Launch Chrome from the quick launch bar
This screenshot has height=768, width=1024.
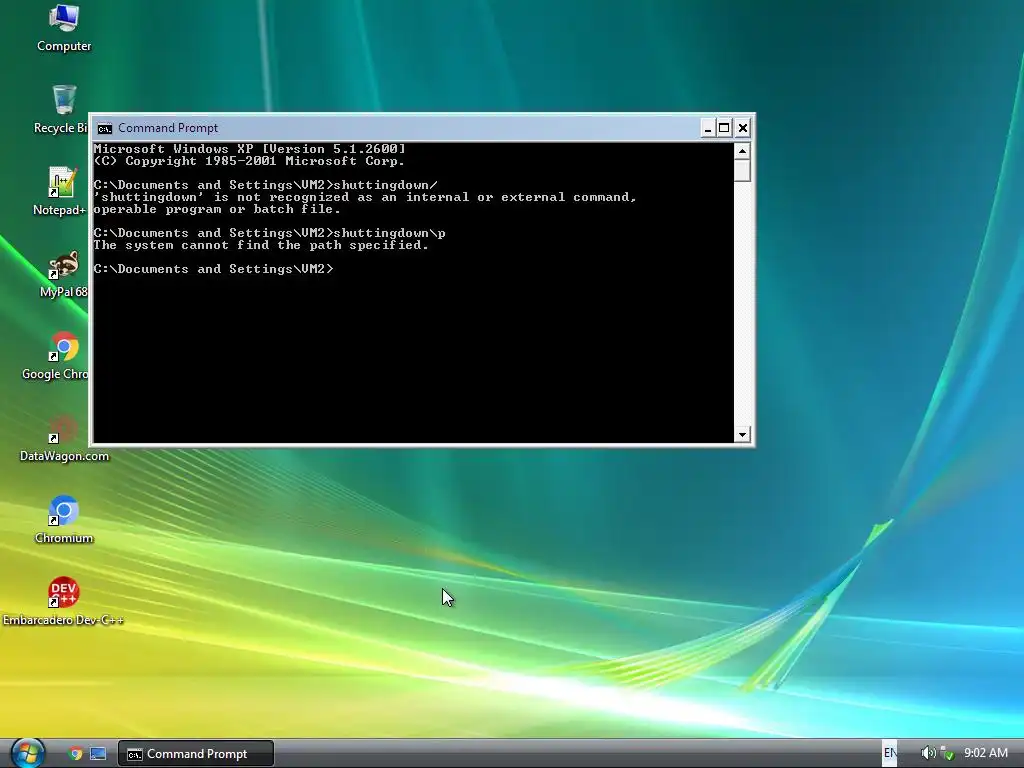pos(76,754)
